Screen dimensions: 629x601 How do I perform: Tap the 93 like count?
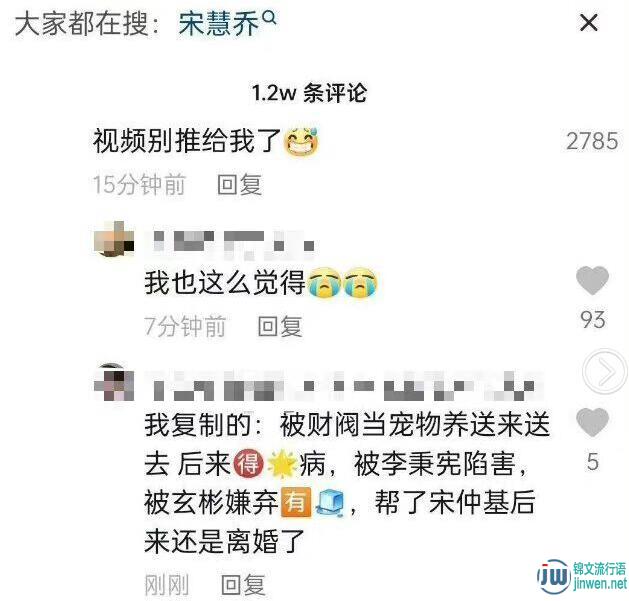tap(592, 320)
